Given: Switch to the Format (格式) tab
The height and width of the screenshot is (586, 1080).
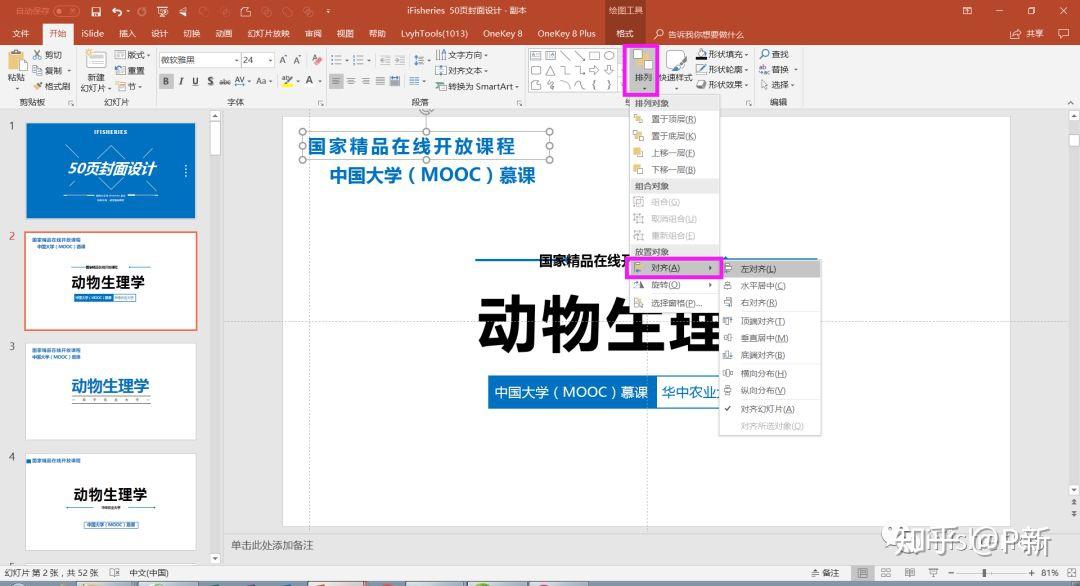Looking at the screenshot, I should click(x=625, y=33).
